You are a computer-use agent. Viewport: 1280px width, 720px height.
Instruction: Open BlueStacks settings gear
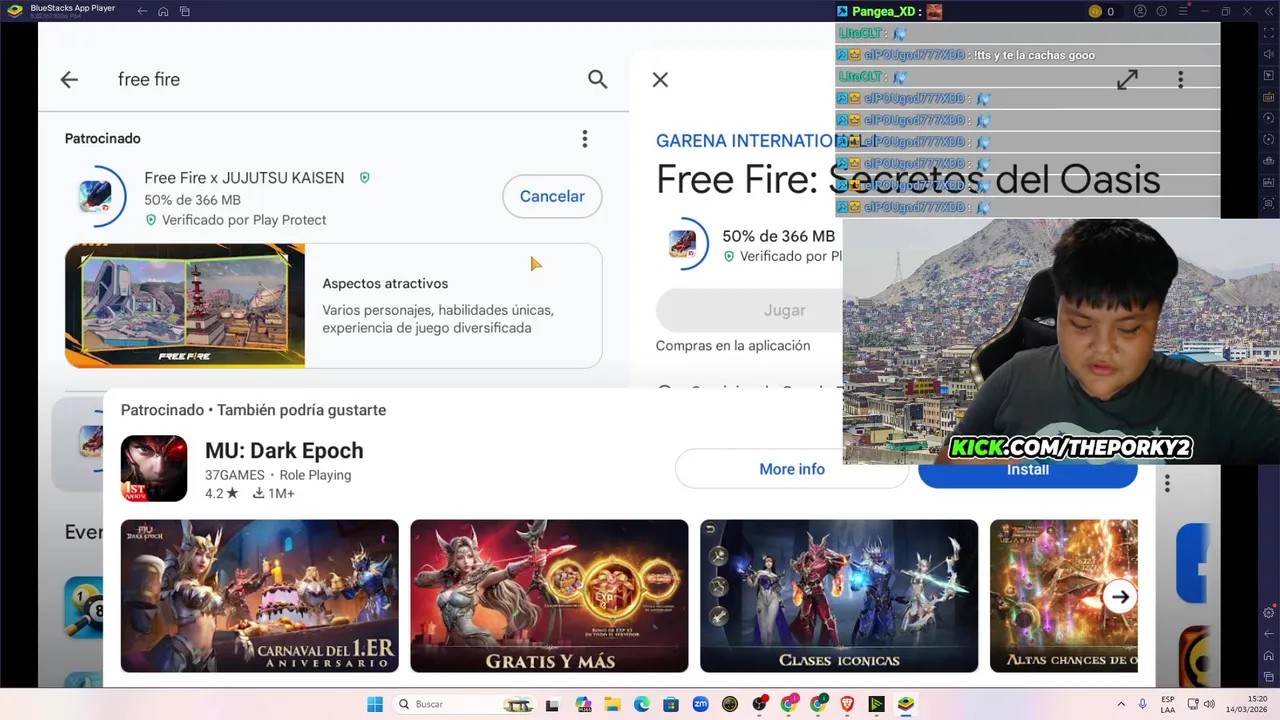pos(1269,612)
